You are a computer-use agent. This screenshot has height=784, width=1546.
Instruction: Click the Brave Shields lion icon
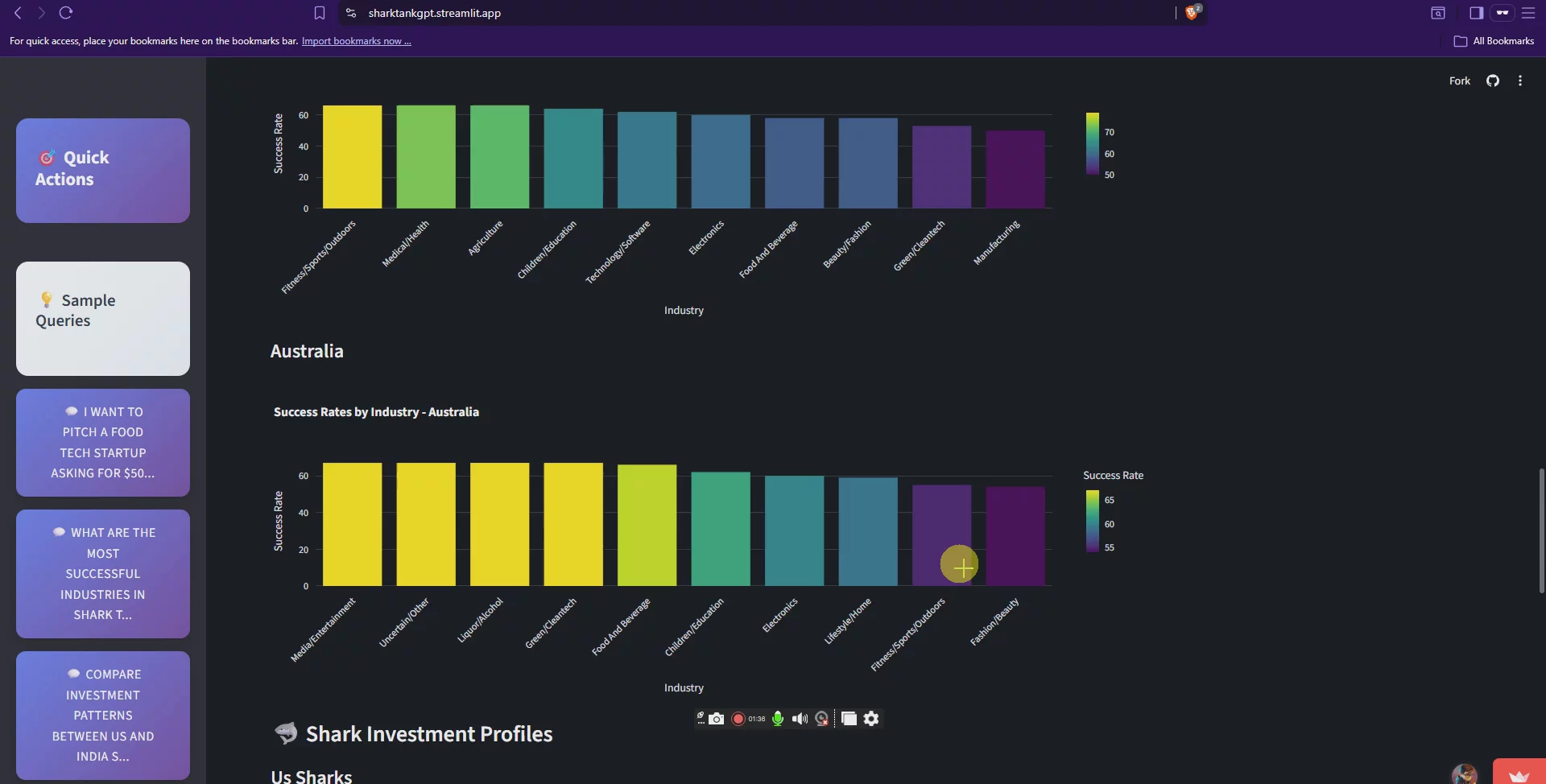(1192, 13)
